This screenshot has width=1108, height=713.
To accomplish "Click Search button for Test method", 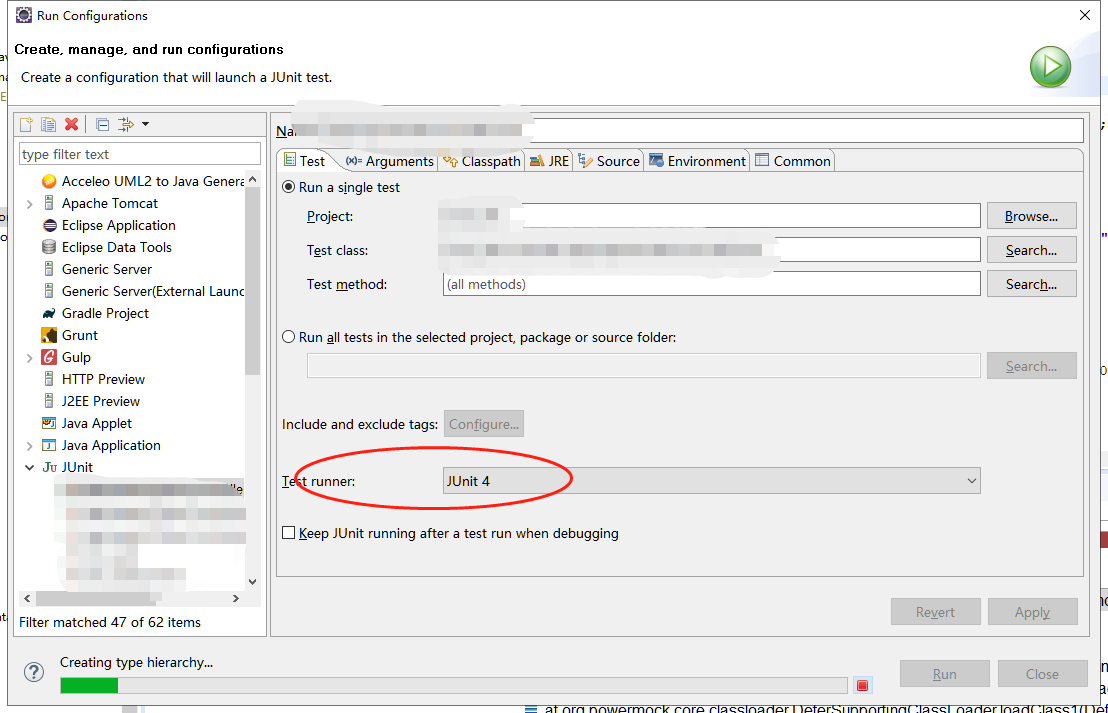I will coord(1032,284).
